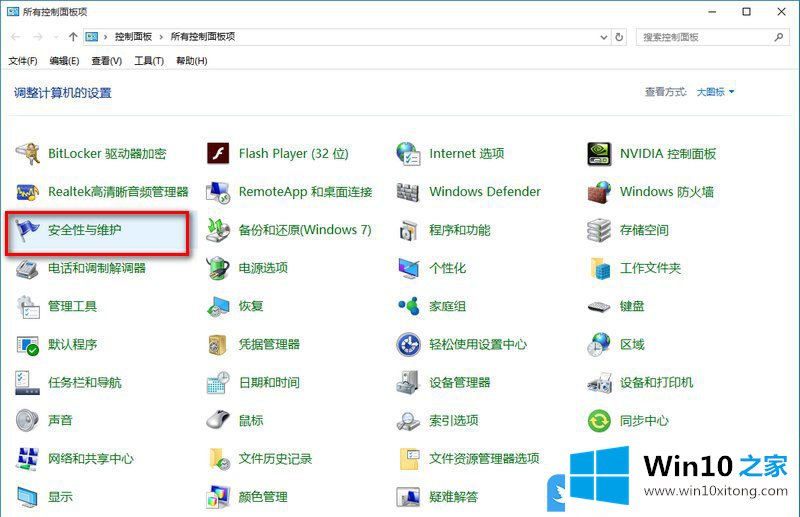This screenshot has height=517, width=800.
Task: Click the 所有控制面板项 breadcrumb
Action: [203, 37]
